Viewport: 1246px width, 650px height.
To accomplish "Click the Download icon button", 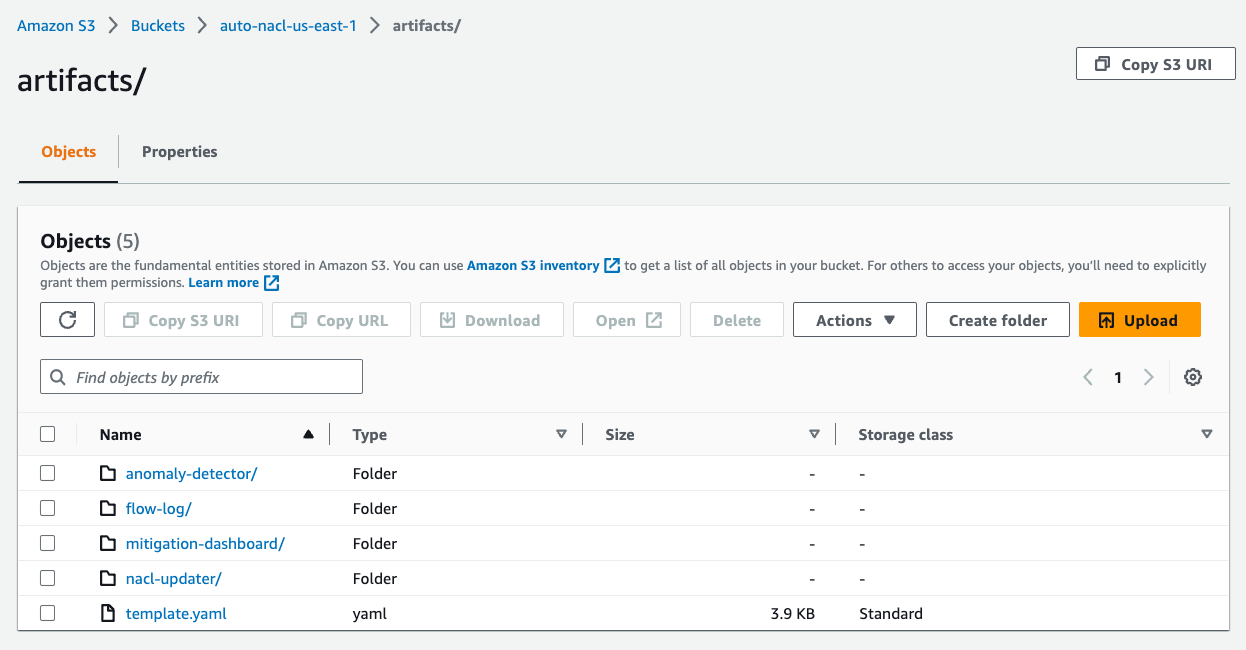I will coord(445,319).
